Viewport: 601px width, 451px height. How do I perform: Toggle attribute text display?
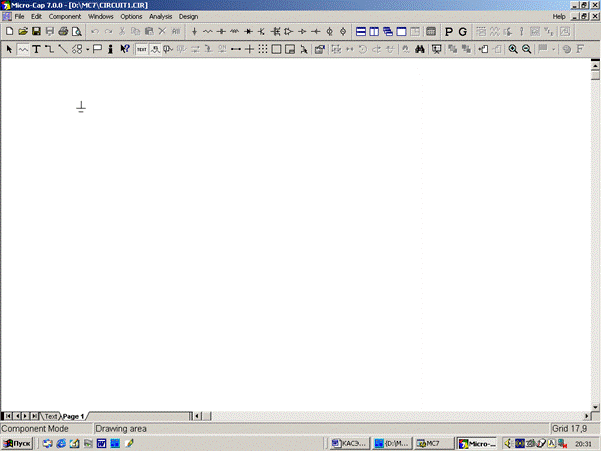(155, 49)
